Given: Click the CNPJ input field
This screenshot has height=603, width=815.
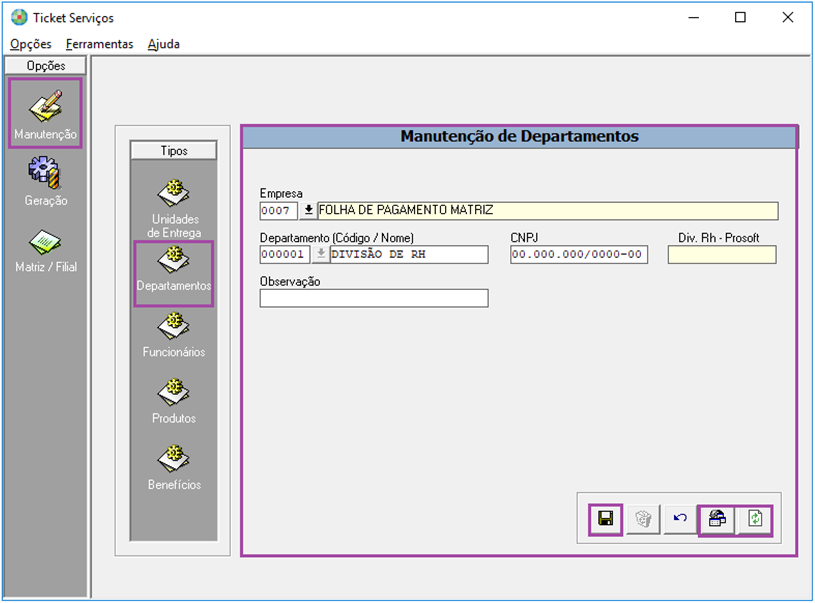Looking at the screenshot, I should pos(579,254).
